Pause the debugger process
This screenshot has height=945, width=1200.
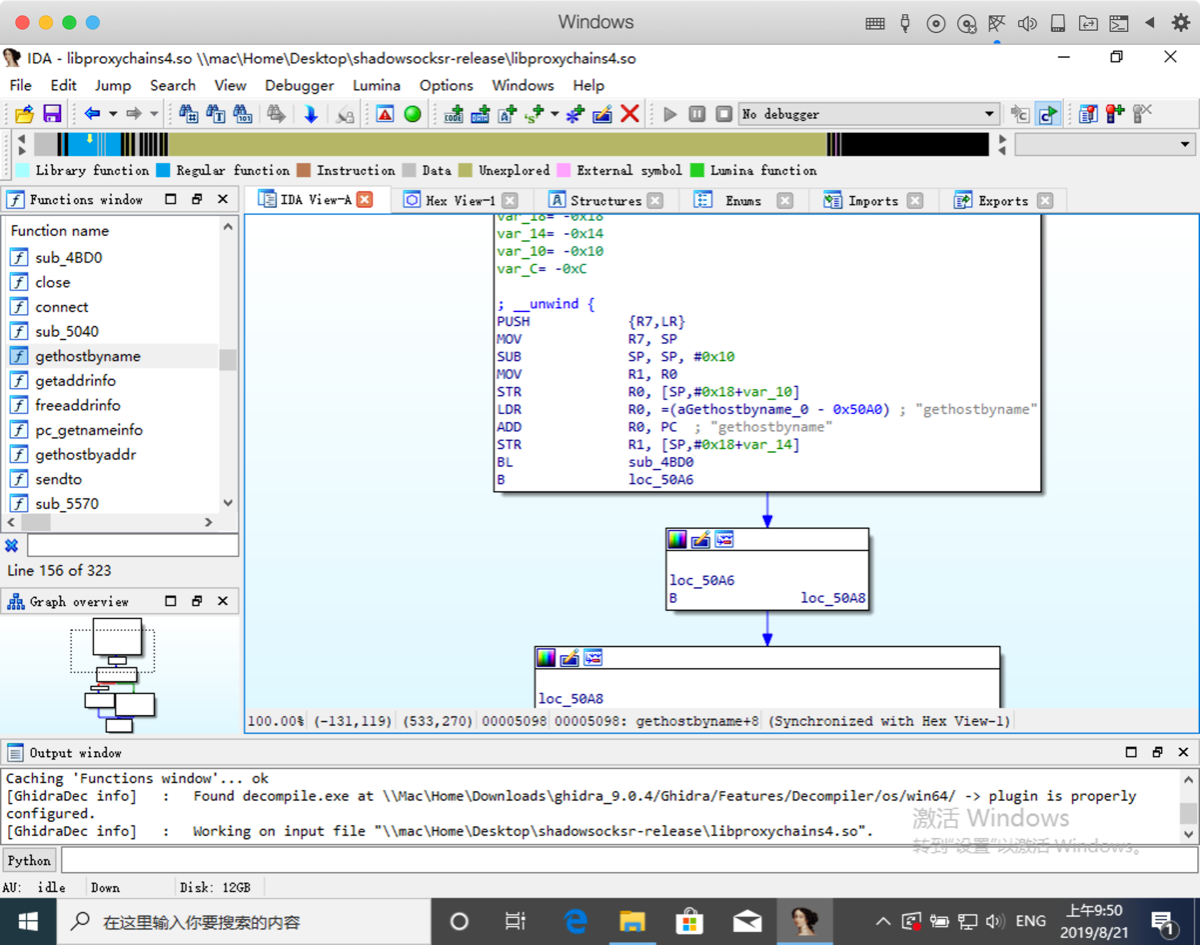pos(697,114)
